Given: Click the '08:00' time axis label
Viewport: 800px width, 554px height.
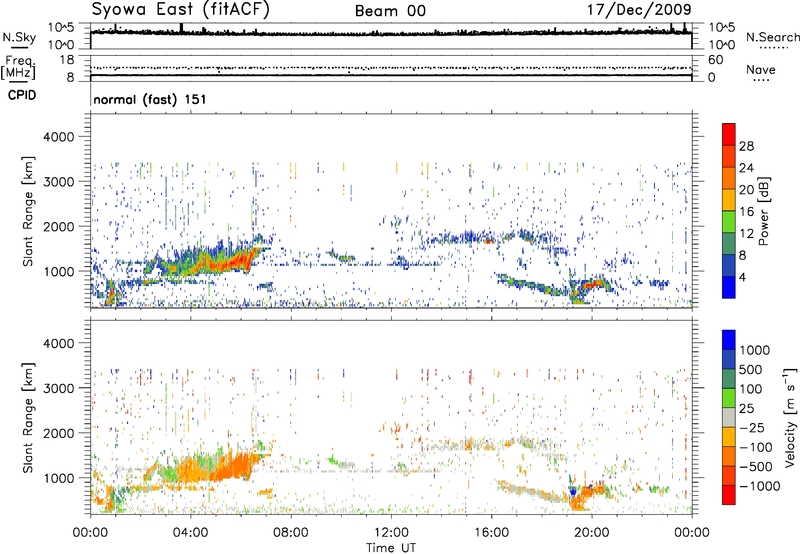Looking at the screenshot, I should click(x=291, y=533).
